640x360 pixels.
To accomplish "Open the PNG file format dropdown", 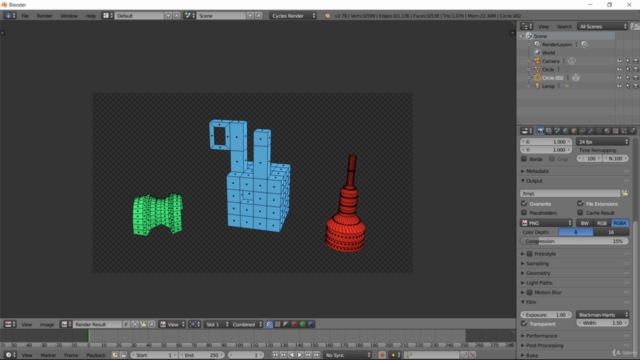I will pyautogui.click(x=547, y=223).
